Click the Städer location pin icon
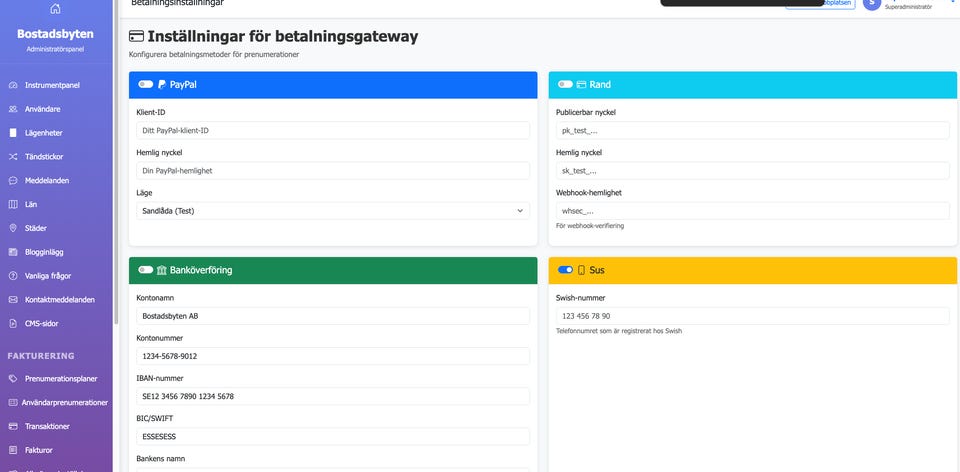The image size is (960, 472). pos(13,228)
